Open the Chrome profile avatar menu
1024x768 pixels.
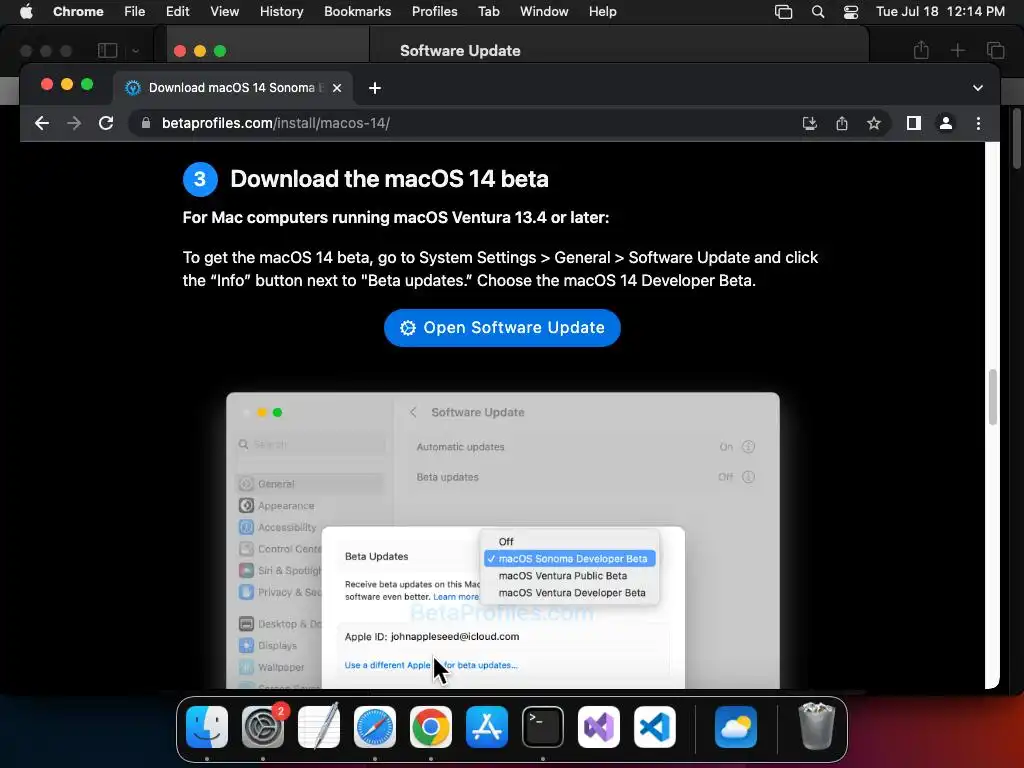point(946,123)
